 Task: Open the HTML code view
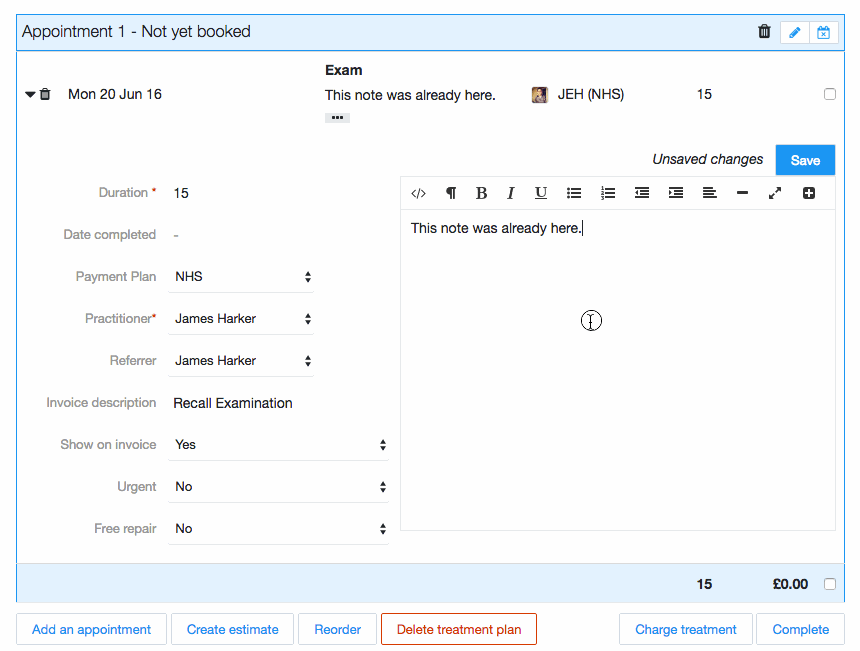[x=418, y=193]
